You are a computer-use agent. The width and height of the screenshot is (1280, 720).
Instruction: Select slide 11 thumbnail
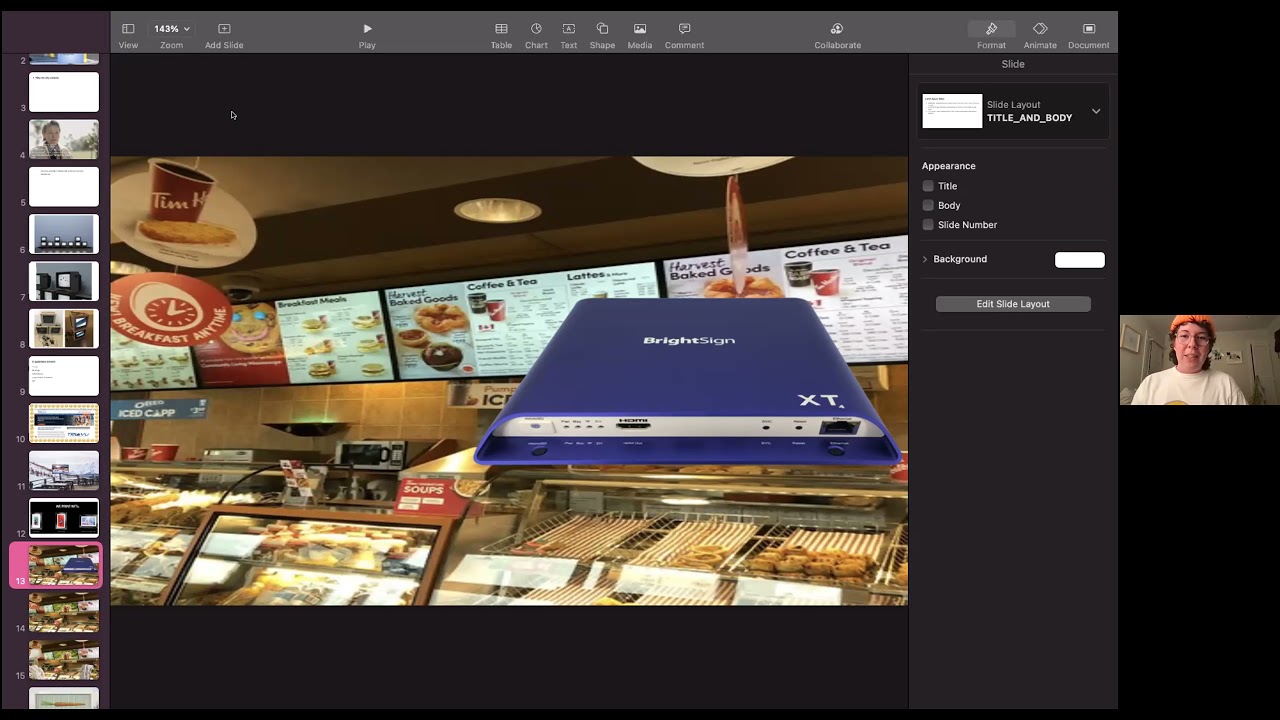pyautogui.click(x=64, y=471)
